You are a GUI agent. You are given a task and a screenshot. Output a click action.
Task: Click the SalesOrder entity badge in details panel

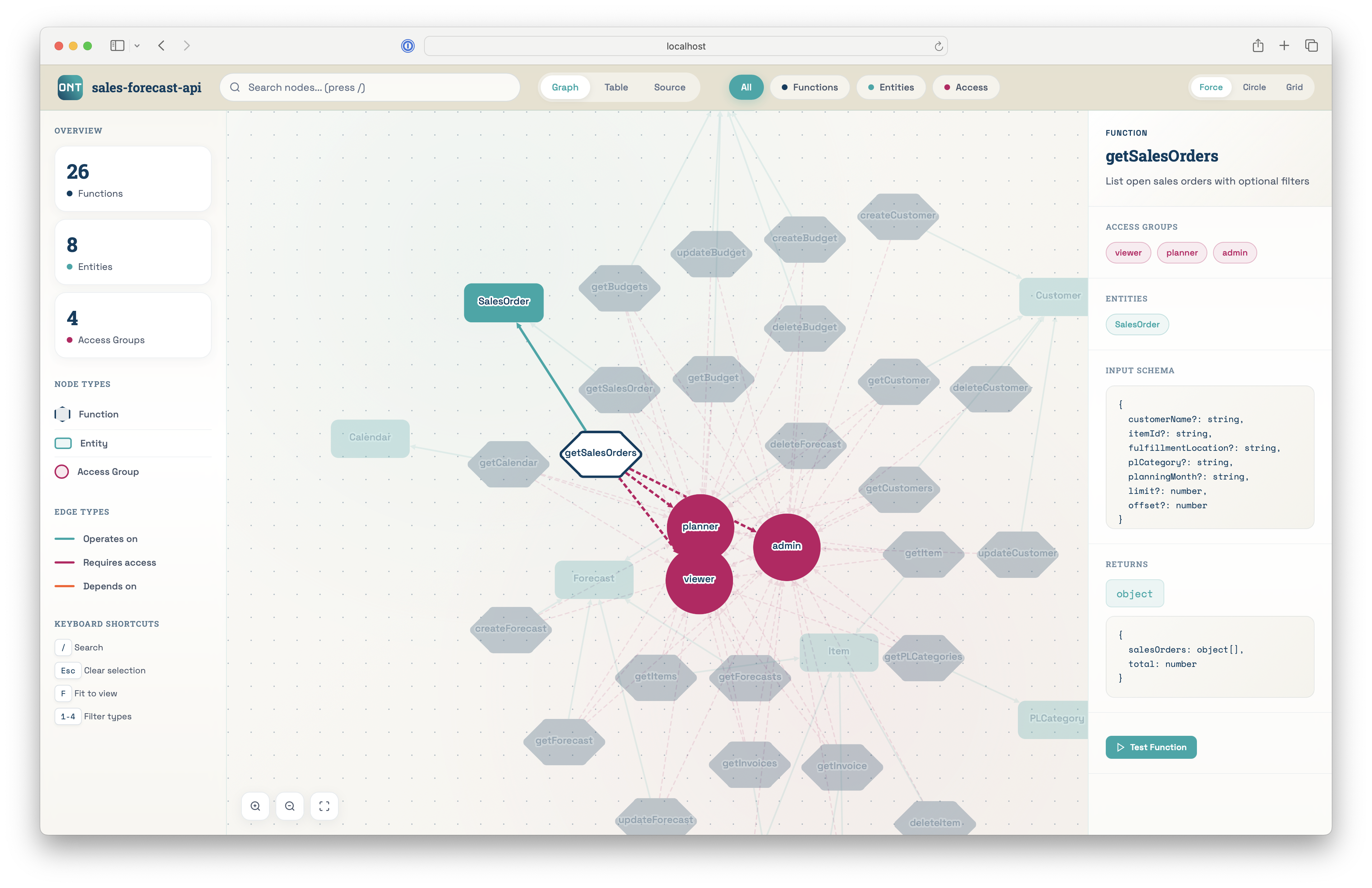[x=1137, y=324]
